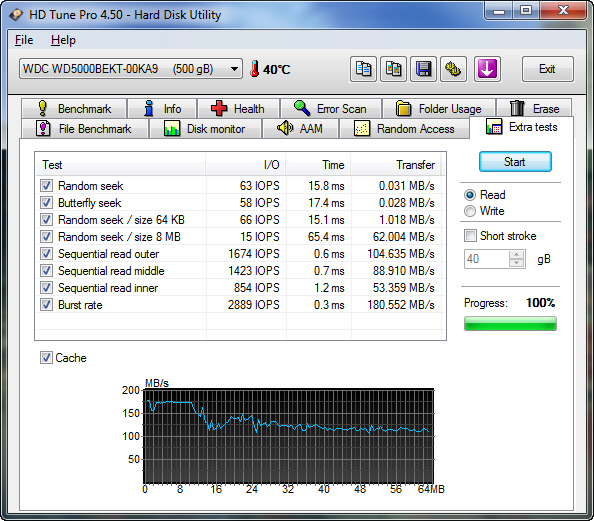Open the options gear icon
The width and height of the screenshot is (594, 521).
pyautogui.click(x=453, y=69)
